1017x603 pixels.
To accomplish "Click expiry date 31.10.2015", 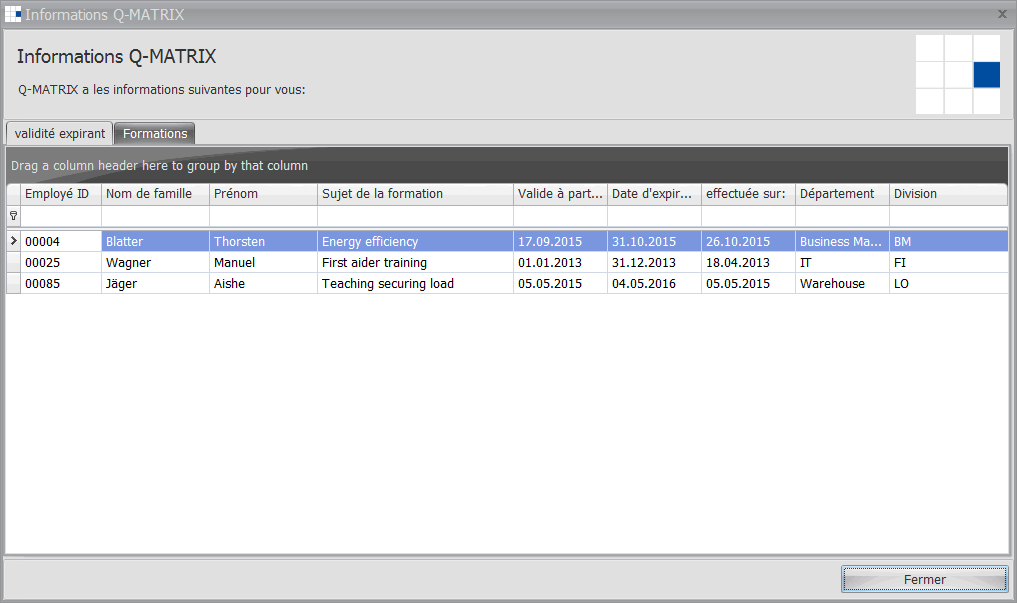I will coord(654,241).
